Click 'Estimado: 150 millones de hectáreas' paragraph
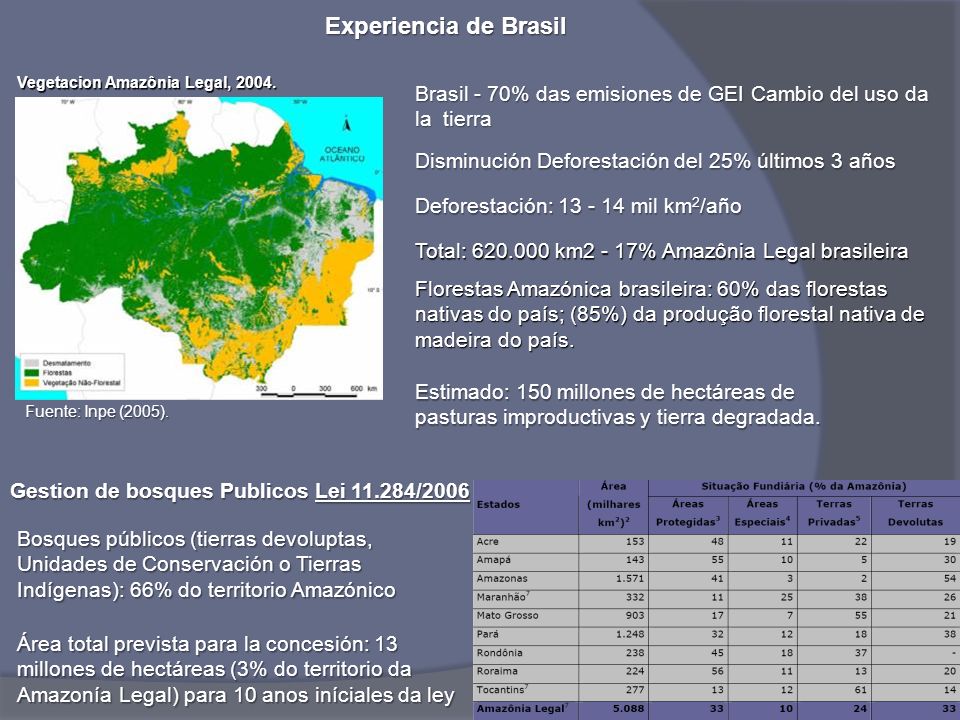The image size is (960, 720). point(617,404)
